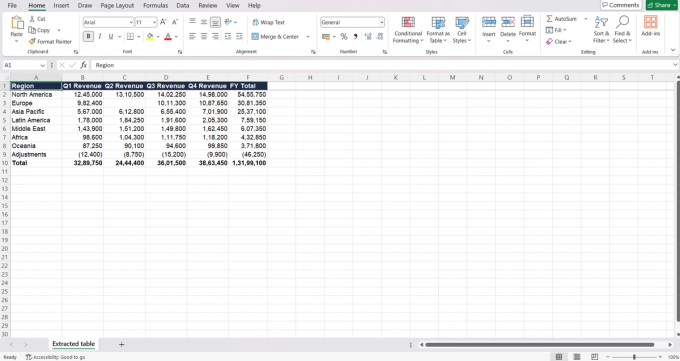Click the zoom slider handle
Viewport: 680px width, 361px height.
[x=634, y=357]
